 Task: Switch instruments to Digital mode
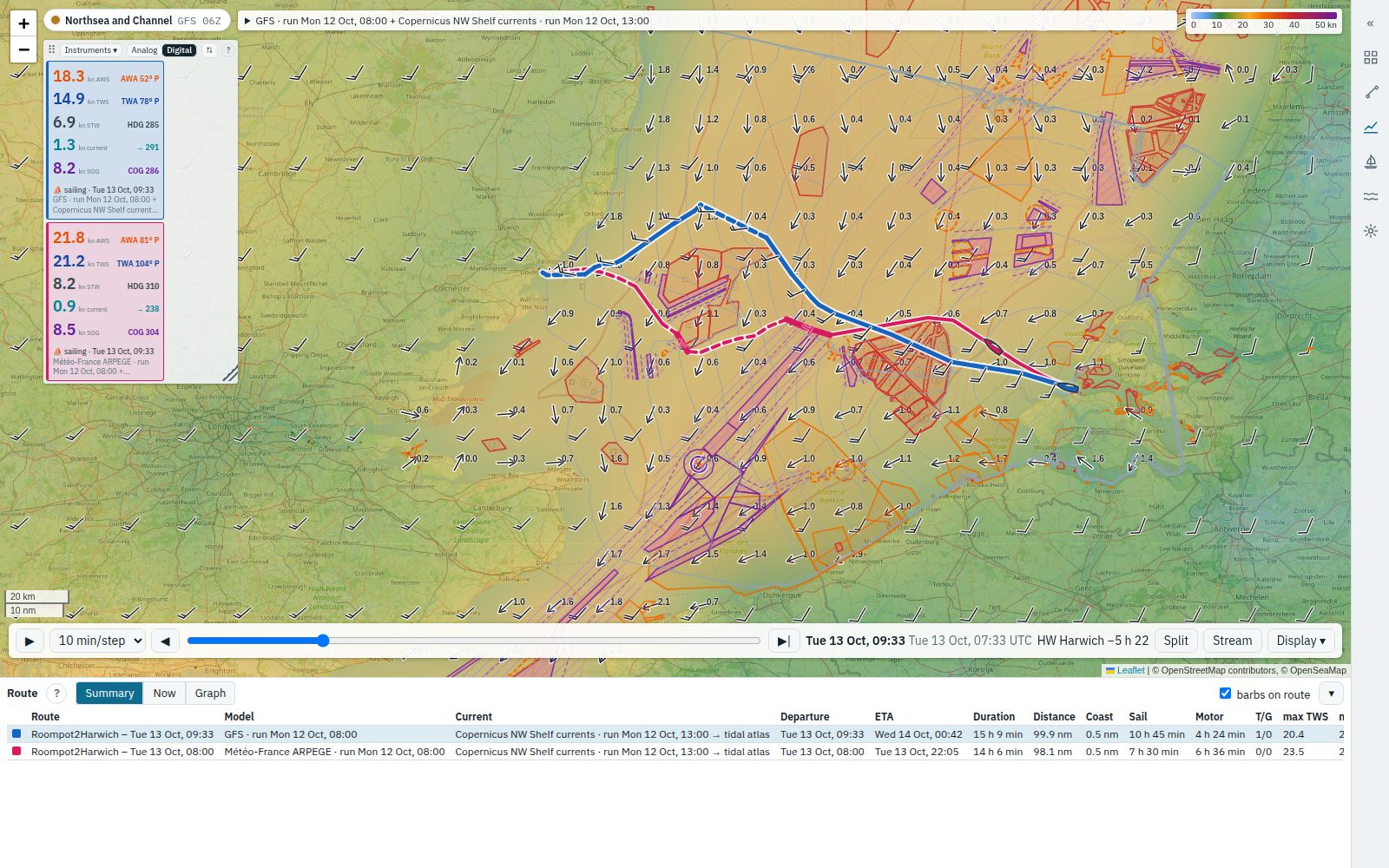click(180, 50)
